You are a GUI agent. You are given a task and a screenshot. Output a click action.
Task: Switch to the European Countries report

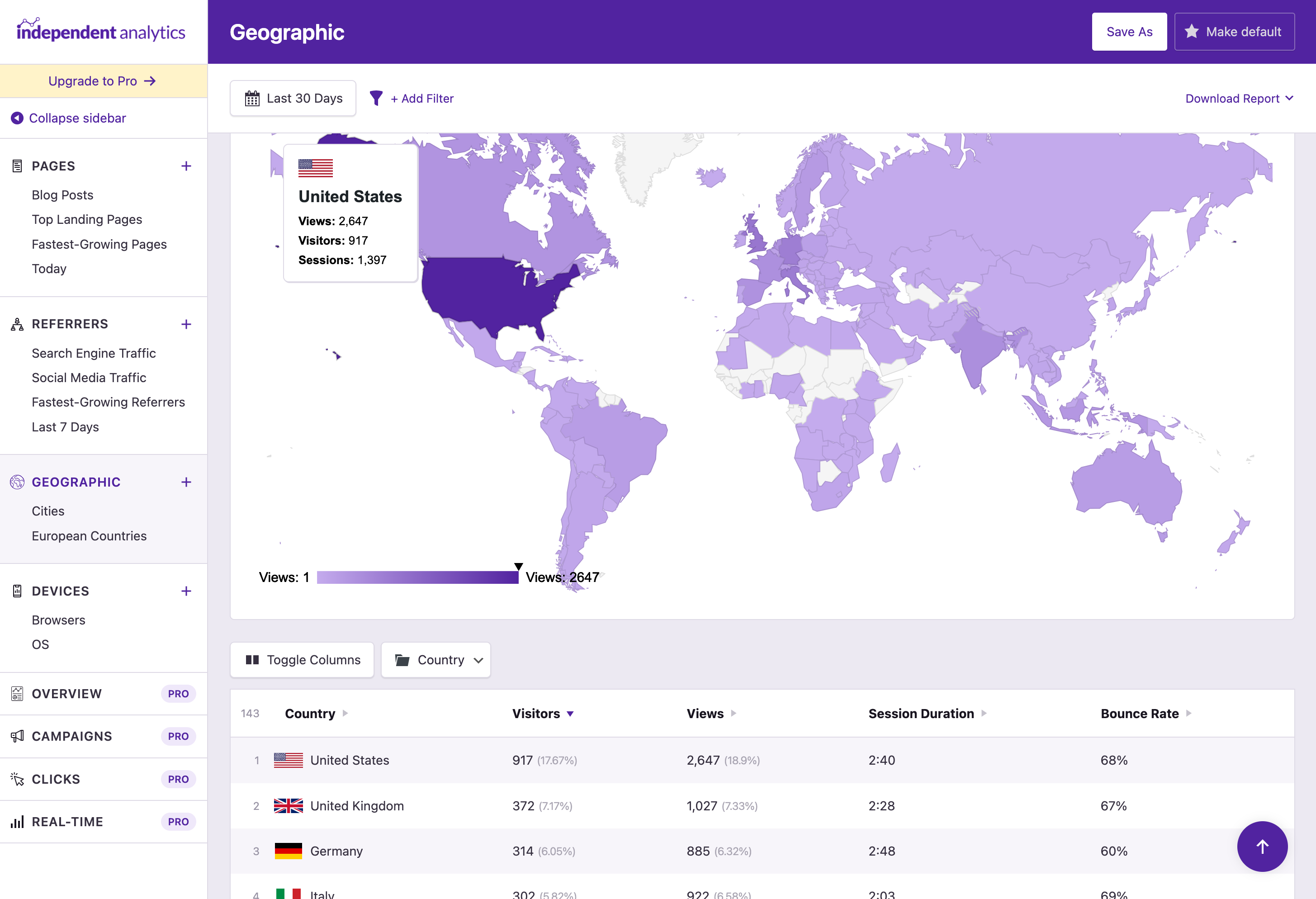pyautogui.click(x=89, y=535)
